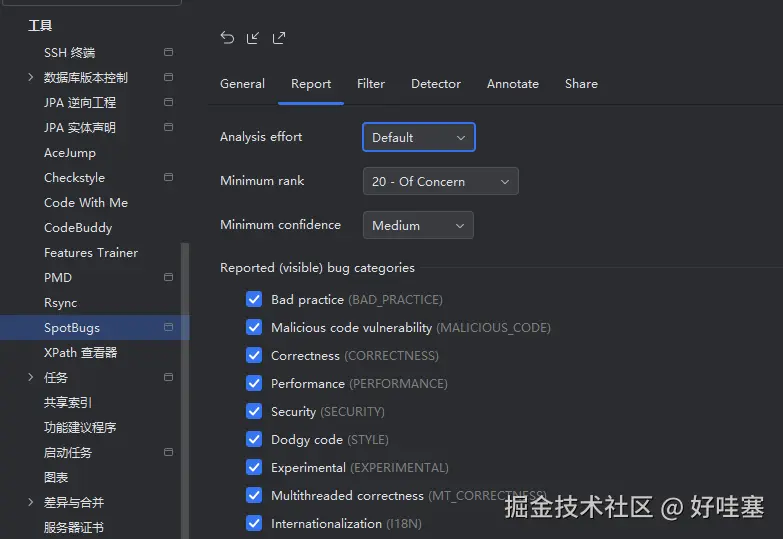Click project-level icon beside JPA 实体声明
Screen dimensions: 783x539
168,127
